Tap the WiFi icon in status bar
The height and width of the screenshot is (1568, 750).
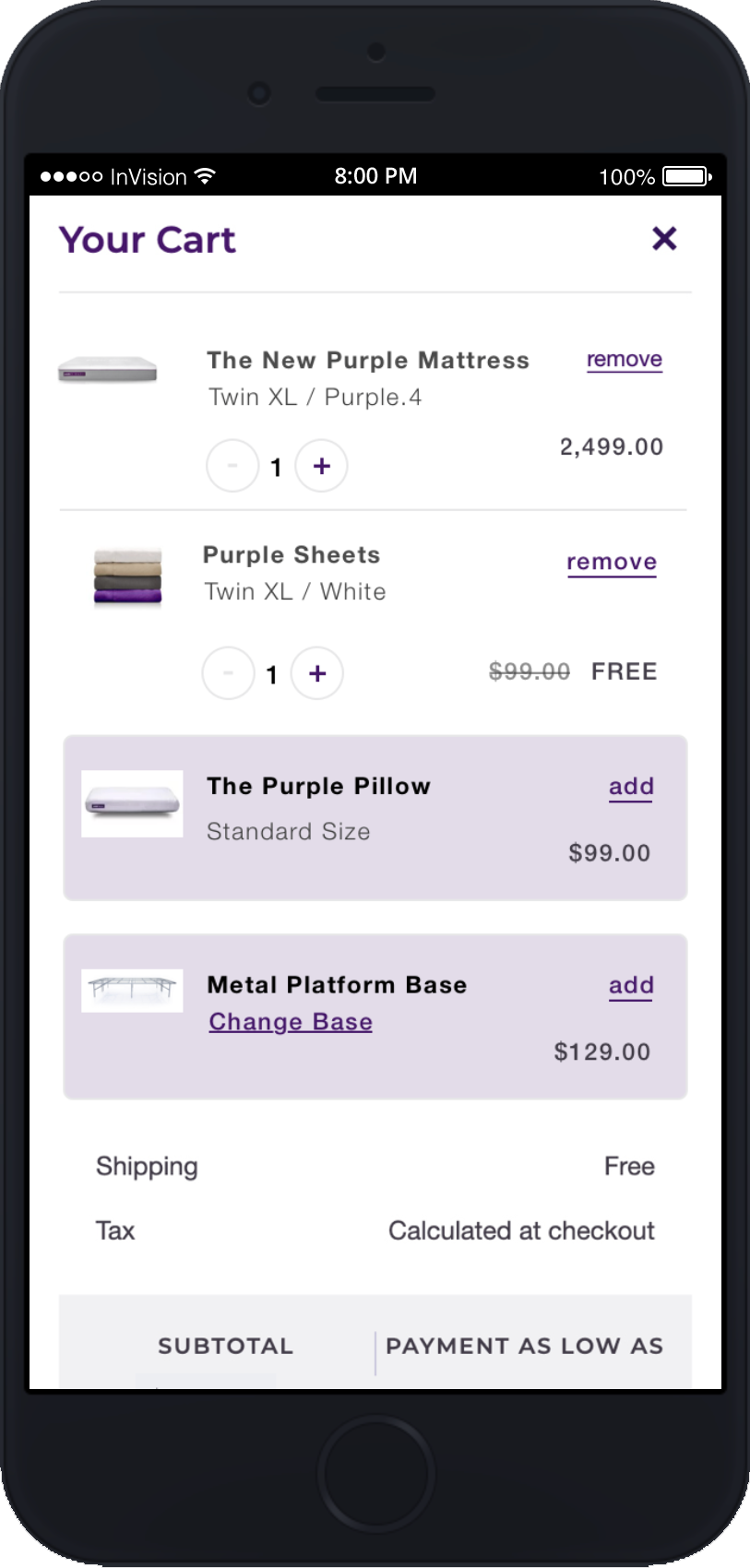pyautogui.click(x=206, y=176)
